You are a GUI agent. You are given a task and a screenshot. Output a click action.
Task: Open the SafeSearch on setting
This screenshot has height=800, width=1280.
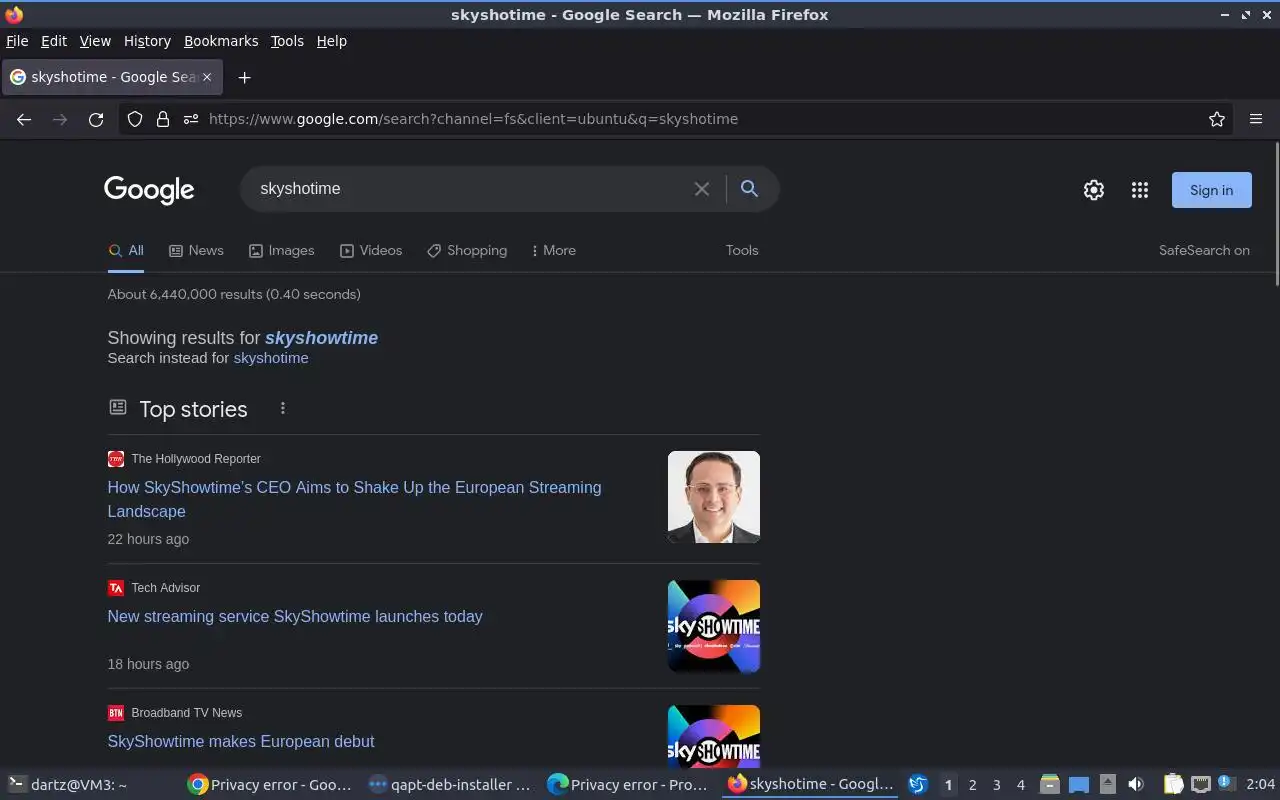coord(1204,251)
